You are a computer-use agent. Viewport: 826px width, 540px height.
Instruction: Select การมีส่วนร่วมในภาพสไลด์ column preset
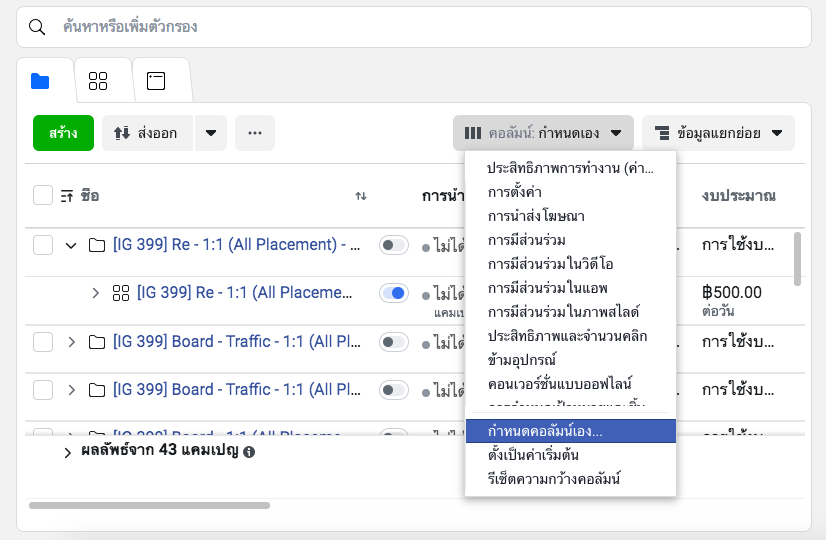coord(571,312)
